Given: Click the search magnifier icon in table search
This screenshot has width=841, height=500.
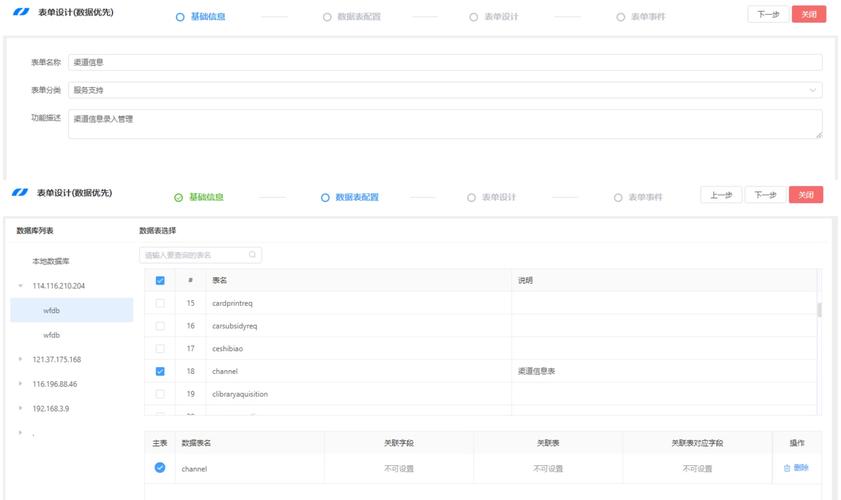Looking at the screenshot, I should click(252, 255).
